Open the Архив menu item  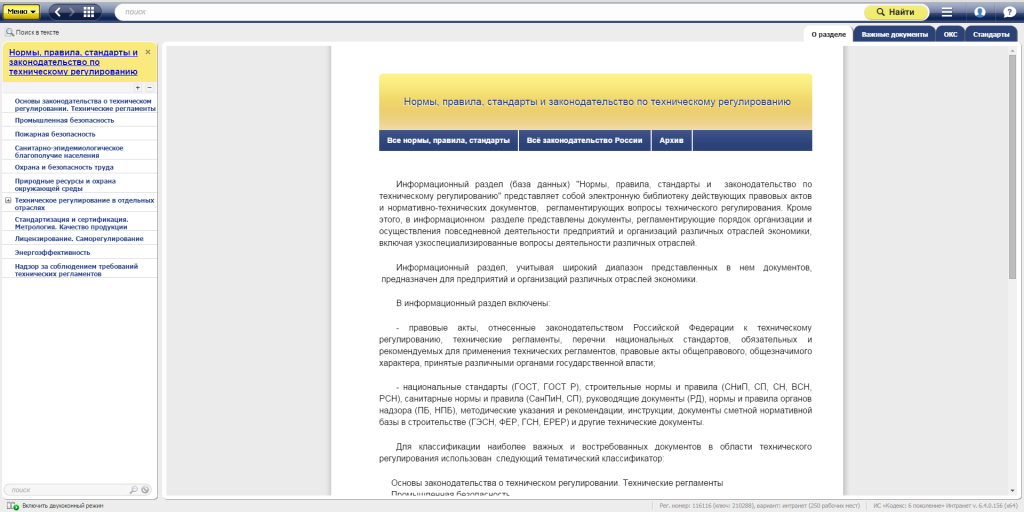tap(672, 140)
